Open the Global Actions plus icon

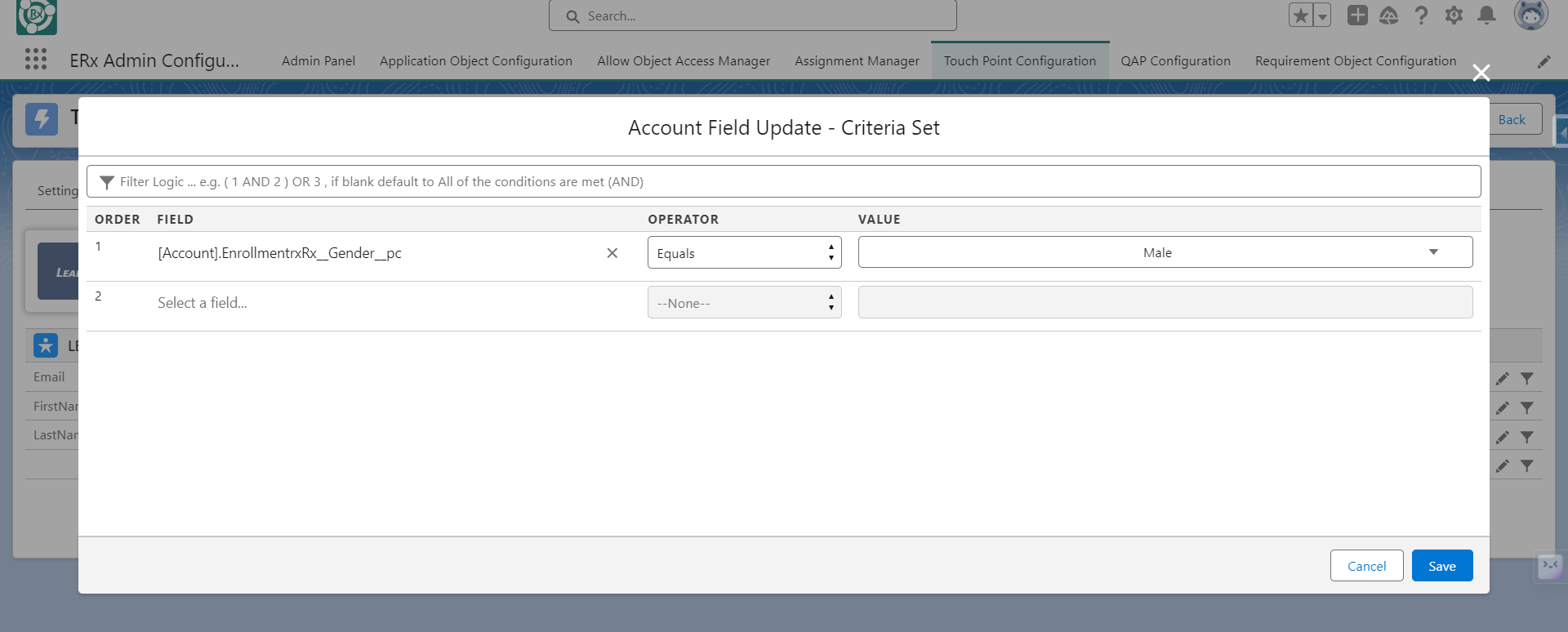point(1357,16)
